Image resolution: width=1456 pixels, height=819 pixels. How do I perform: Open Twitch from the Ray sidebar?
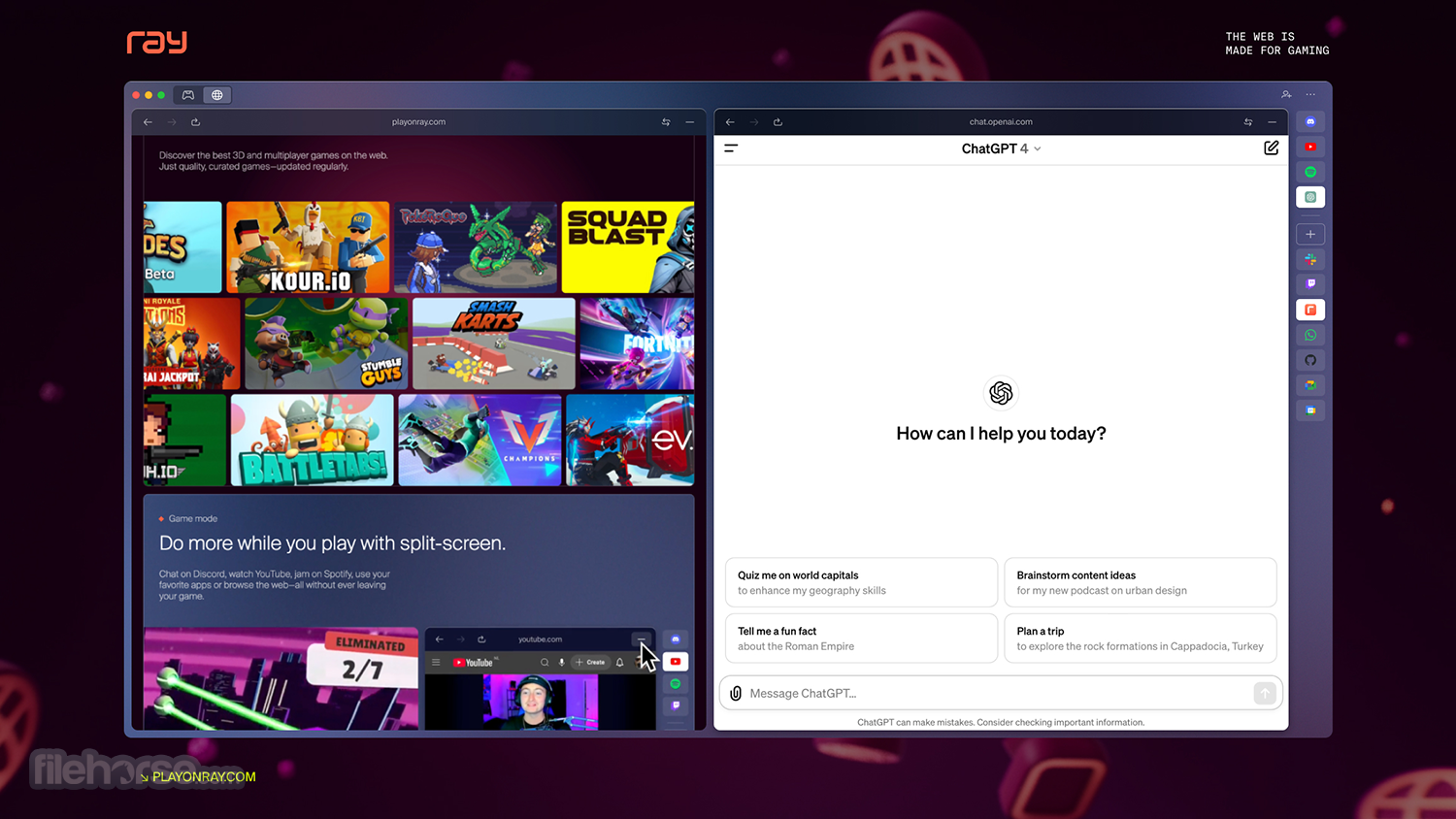point(1310,284)
